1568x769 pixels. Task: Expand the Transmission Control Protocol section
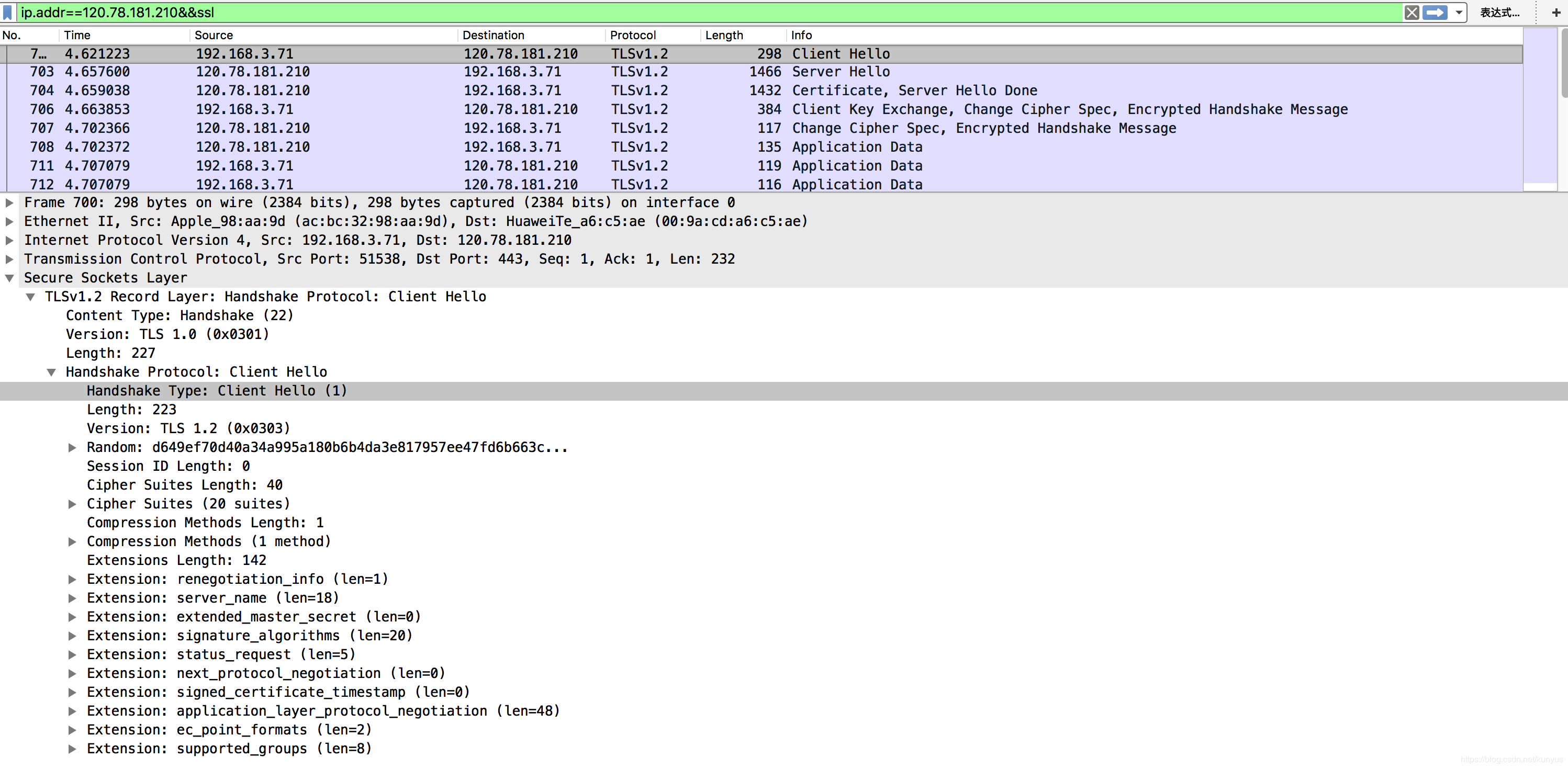pyautogui.click(x=10, y=259)
